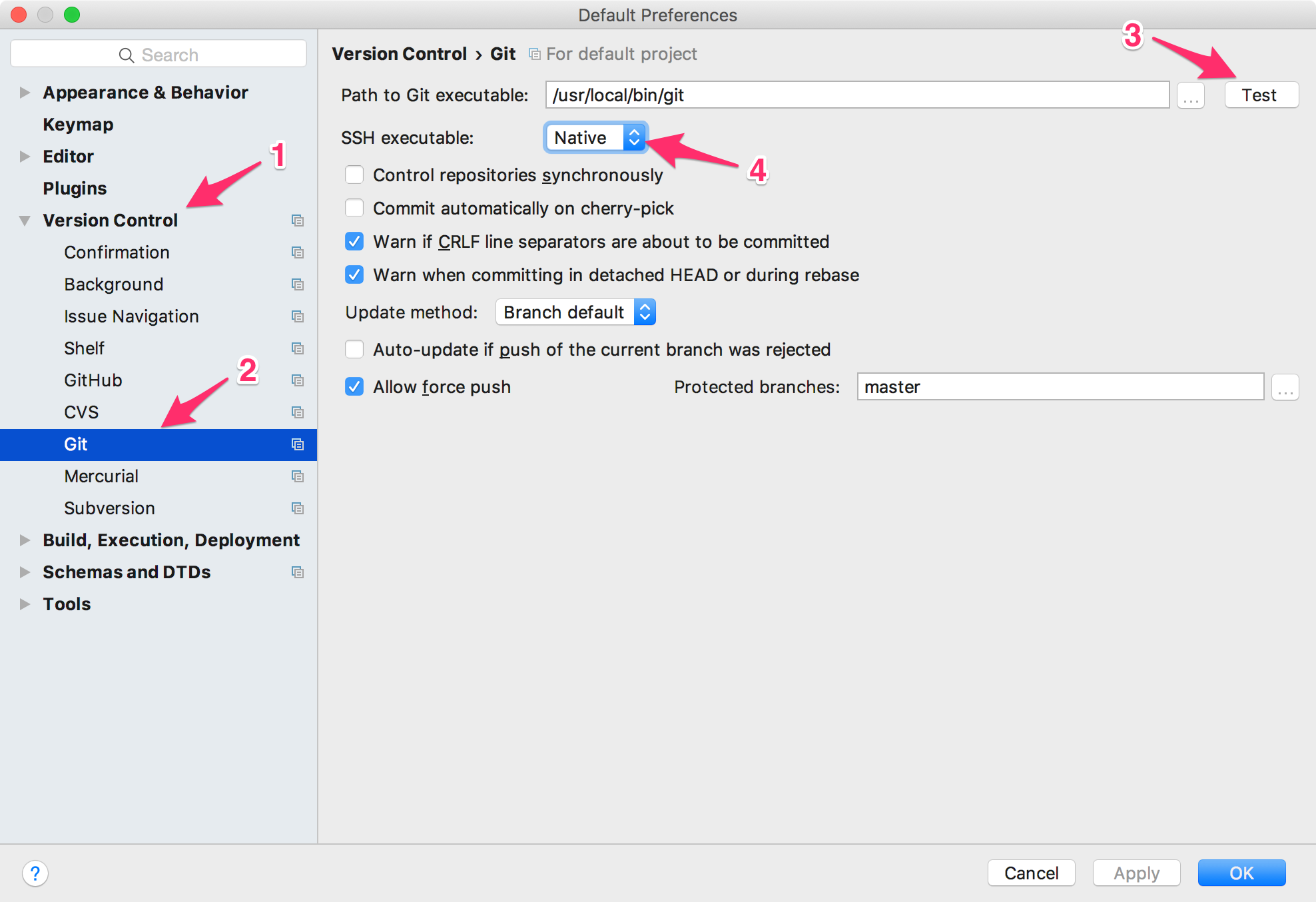Select the Git settings item
This screenshot has width=1316, height=902.
[159, 444]
